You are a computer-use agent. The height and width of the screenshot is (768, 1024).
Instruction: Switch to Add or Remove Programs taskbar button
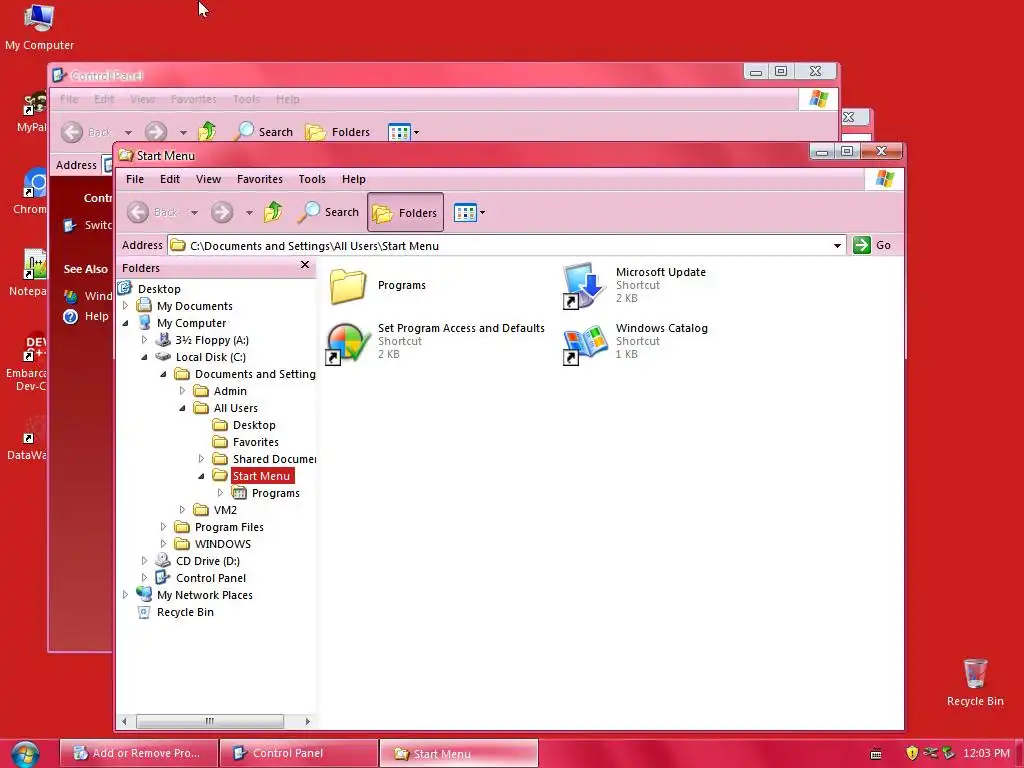pyautogui.click(x=138, y=753)
